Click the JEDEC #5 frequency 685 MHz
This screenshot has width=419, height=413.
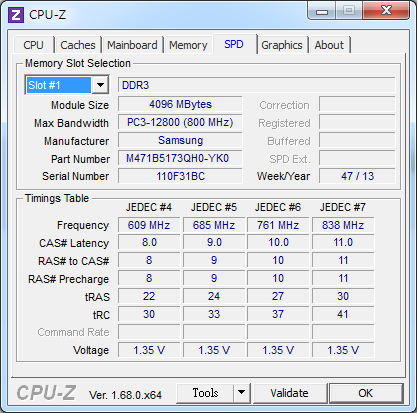click(214, 225)
